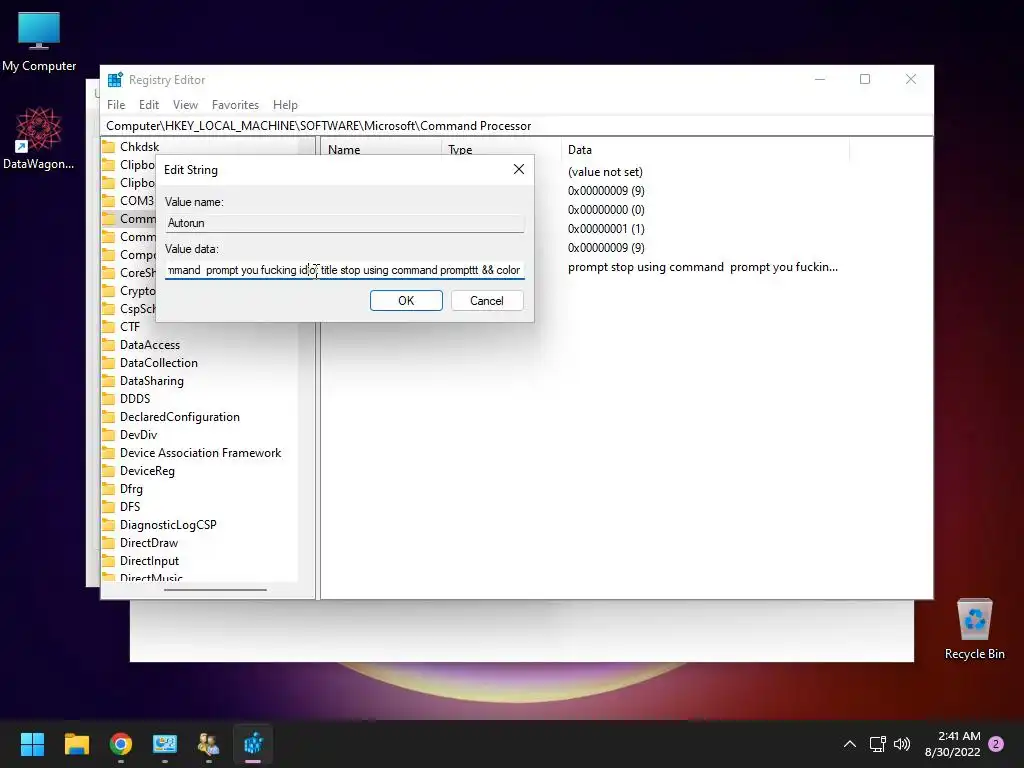Screen dimensions: 1024x768
Task: Select the DeviceReg registry key
Action: (147, 471)
